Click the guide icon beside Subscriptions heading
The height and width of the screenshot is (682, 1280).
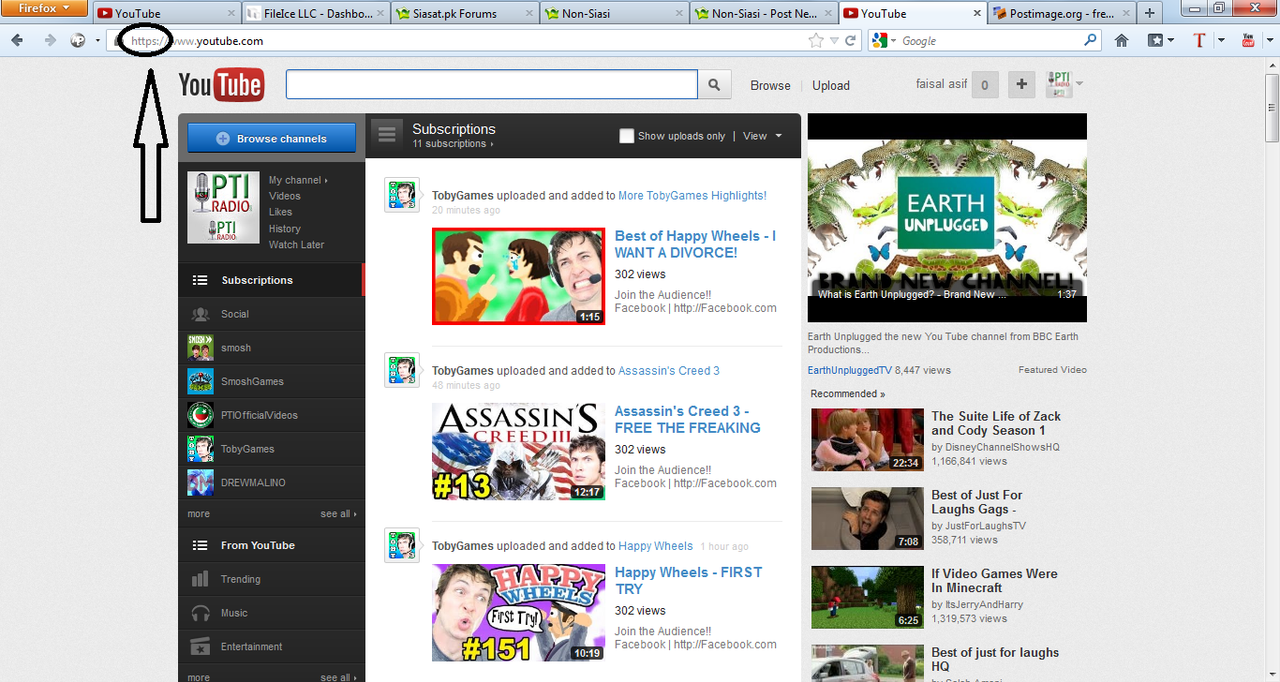point(388,134)
